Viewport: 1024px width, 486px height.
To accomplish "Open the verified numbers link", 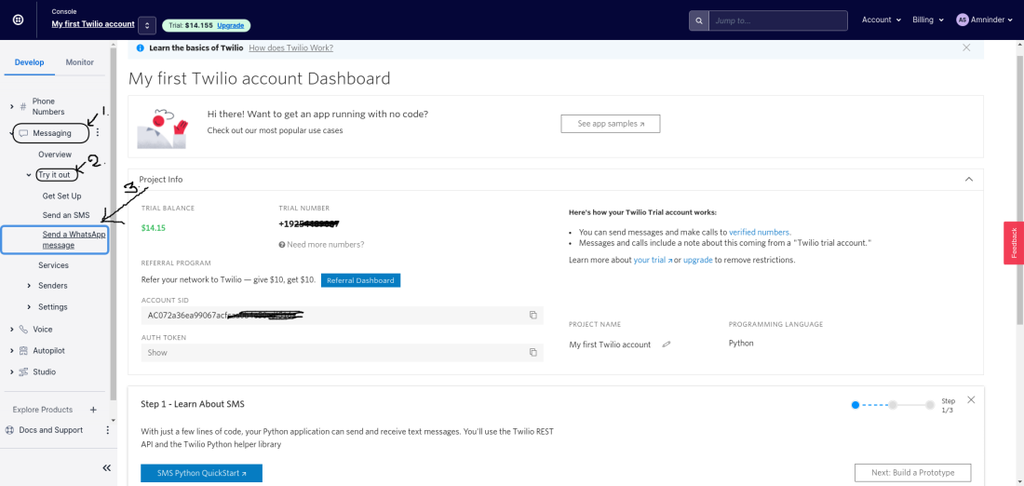I will [x=759, y=232].
